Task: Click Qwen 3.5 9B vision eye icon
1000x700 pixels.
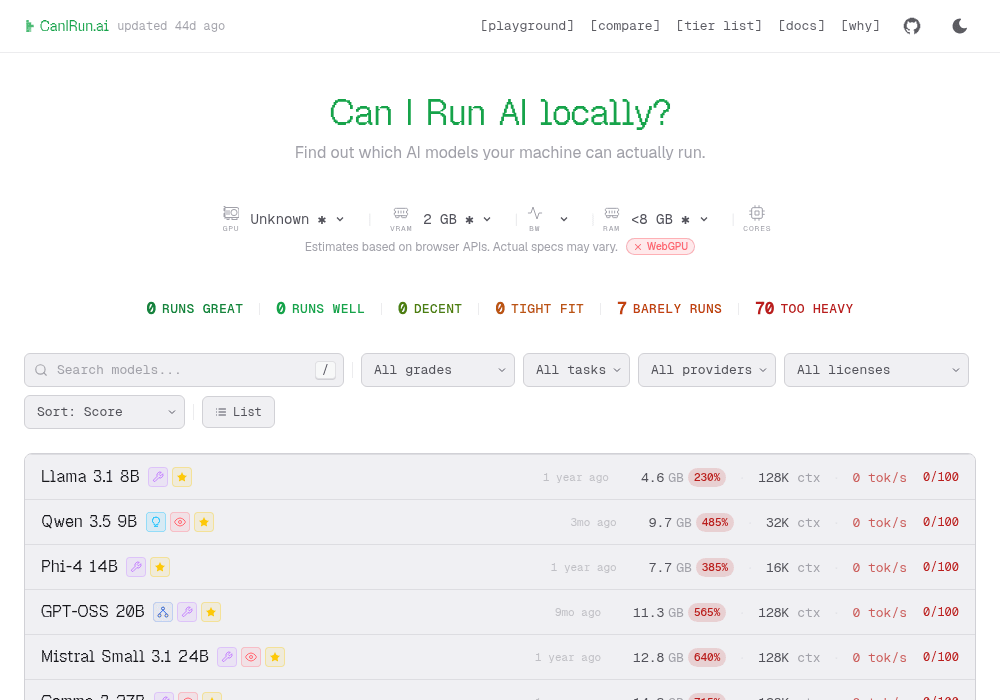Action: pyautogui.click(x=180, y=522)
